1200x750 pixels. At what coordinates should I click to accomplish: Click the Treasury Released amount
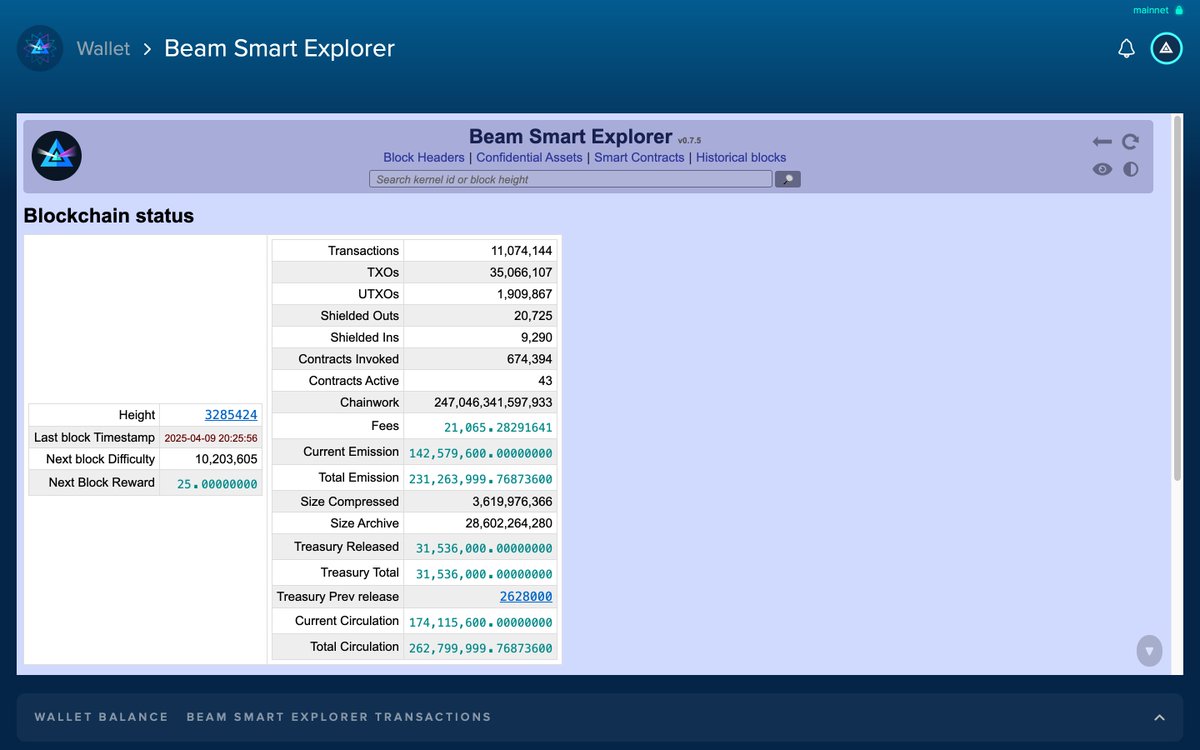click(x=484, y=548)
